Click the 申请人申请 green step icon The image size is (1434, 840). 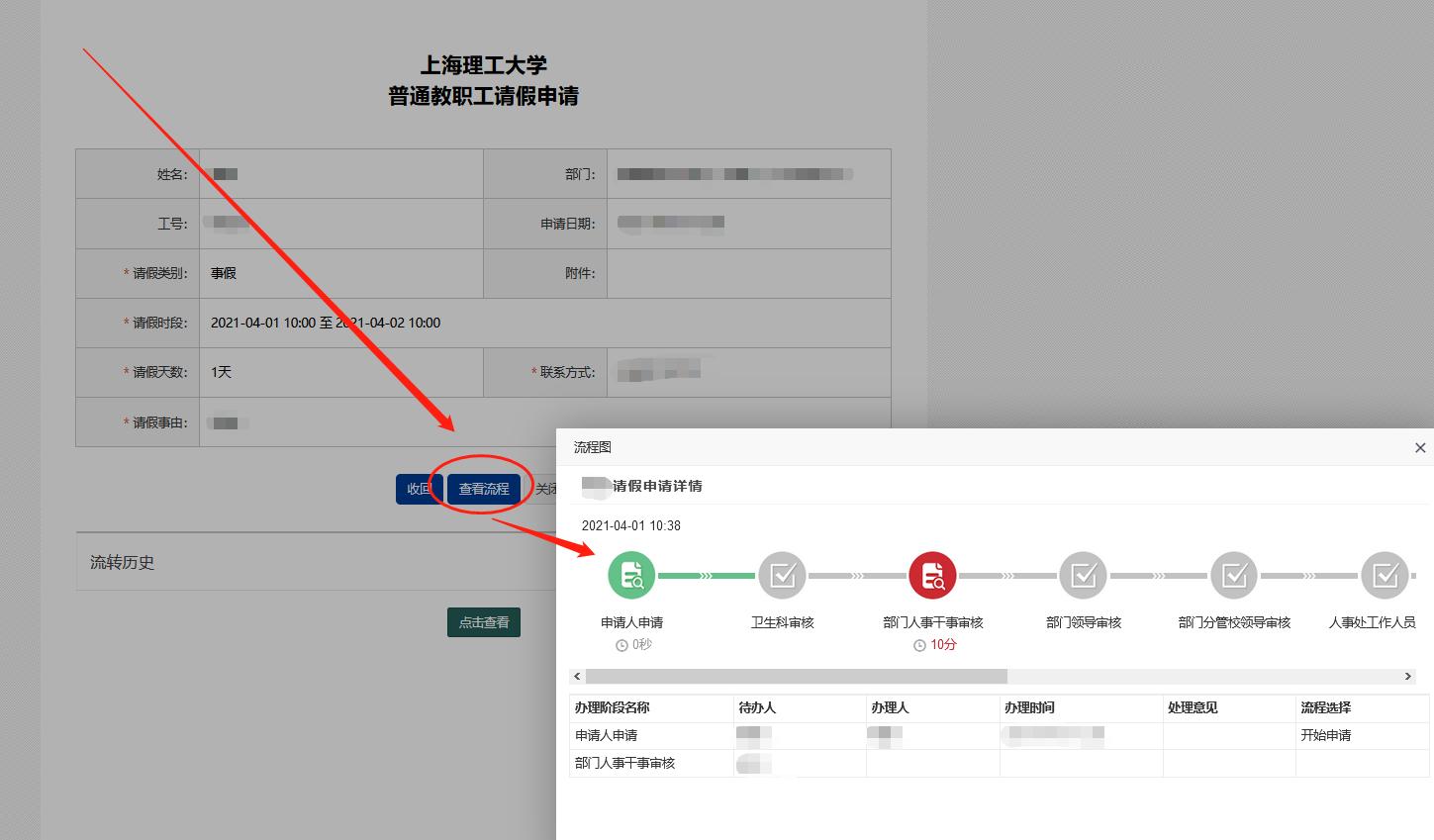click(632, 576)
